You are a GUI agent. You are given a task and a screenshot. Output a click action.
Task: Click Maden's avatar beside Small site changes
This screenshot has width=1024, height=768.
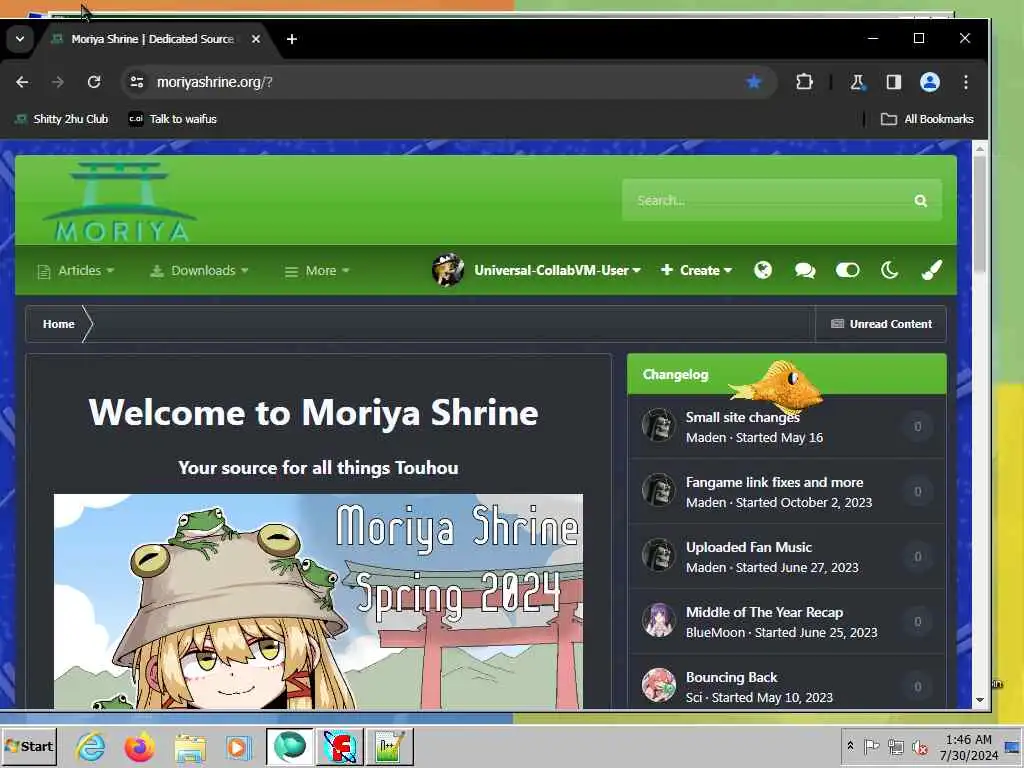[658, 426]
